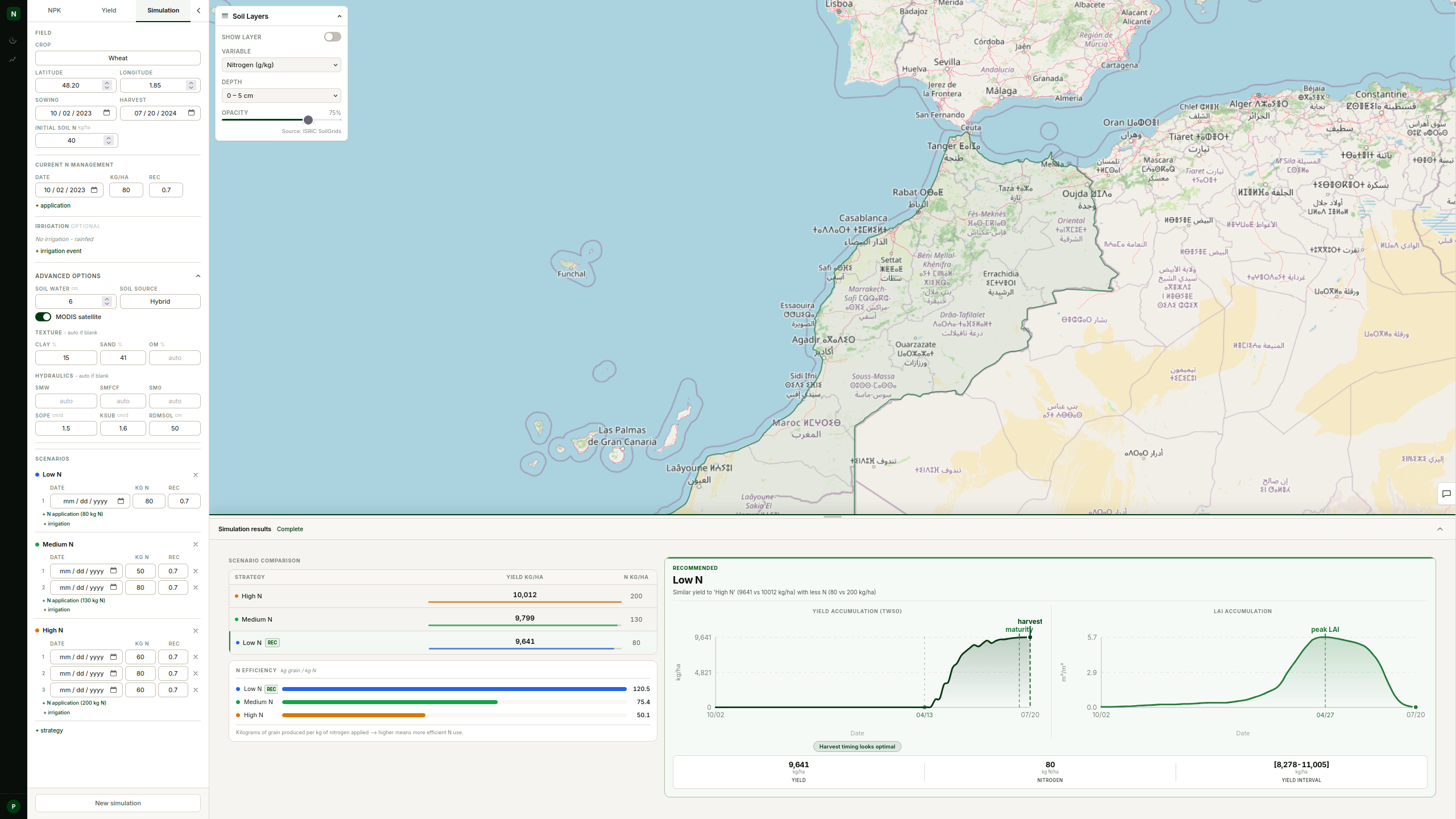Collapse the left panel with chevron arrow
The width and height of the screenshot is (1456, 819).
click(198, 10)
